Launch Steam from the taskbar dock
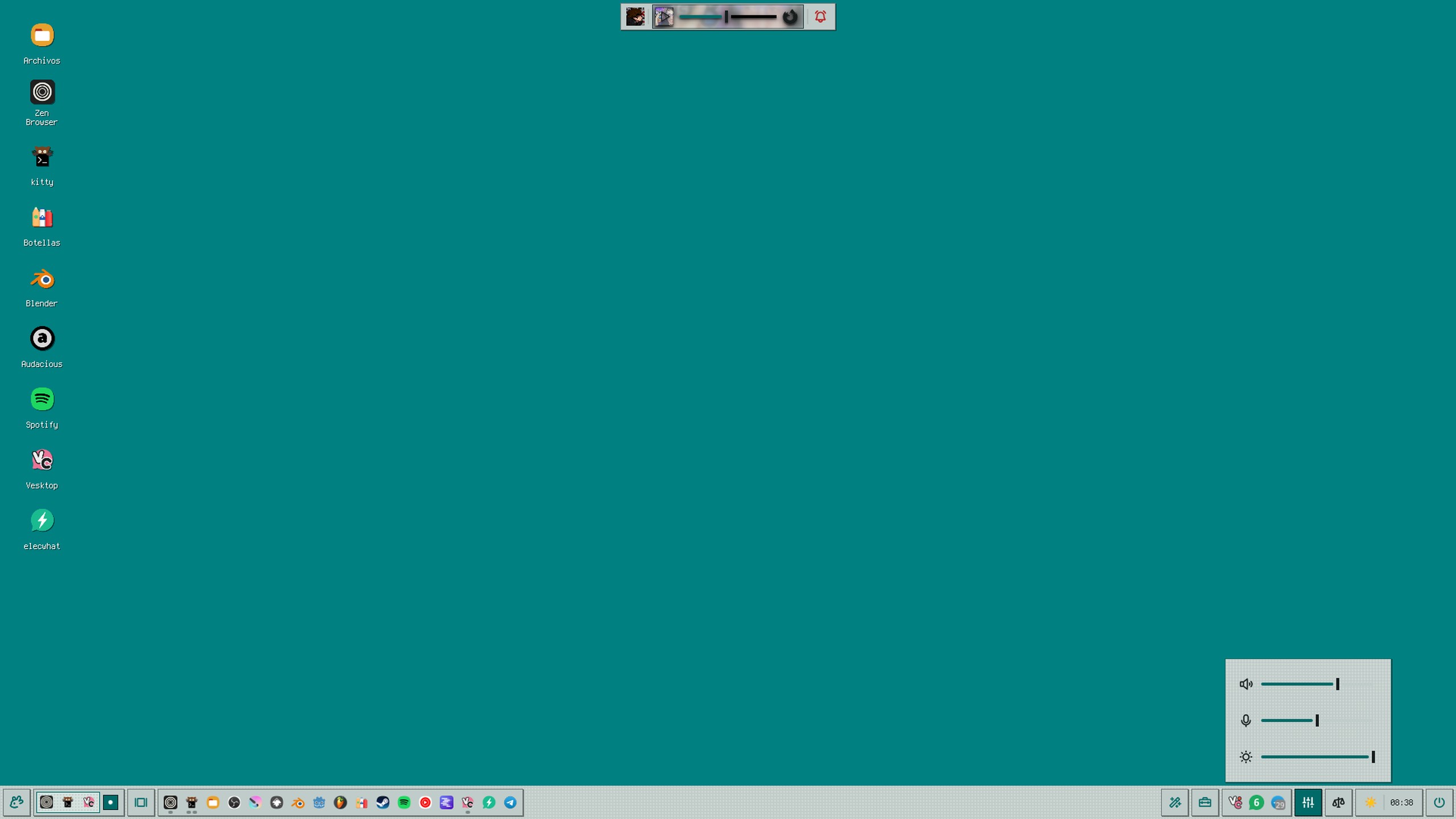 coord(383,802)
